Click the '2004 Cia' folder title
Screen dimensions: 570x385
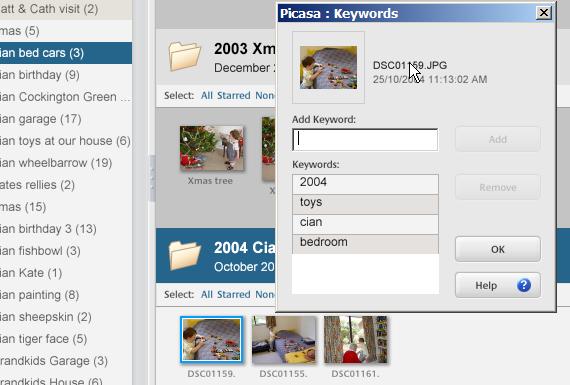point(245,248)
